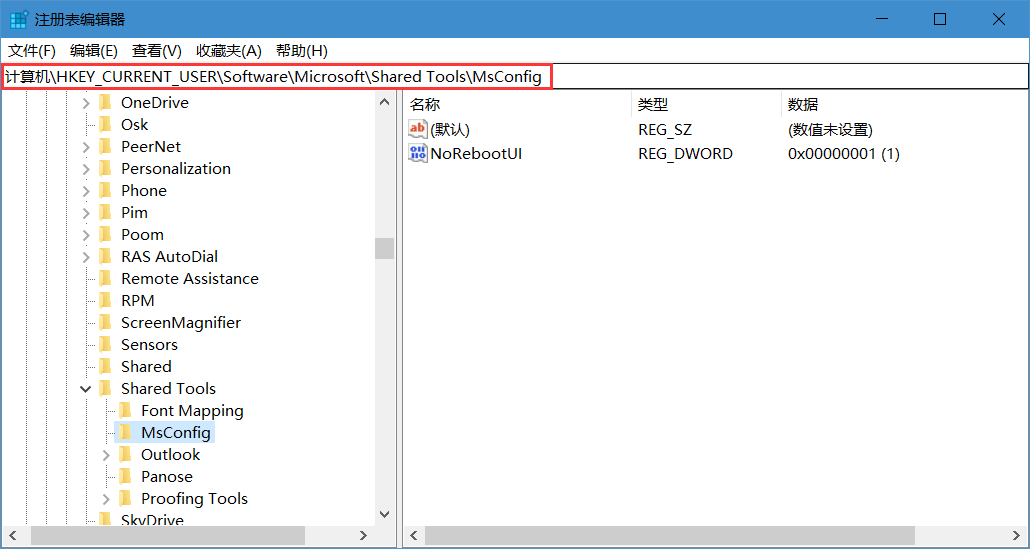
Task: Expand the Proofing Tools tree node
Action: (106, 499)
